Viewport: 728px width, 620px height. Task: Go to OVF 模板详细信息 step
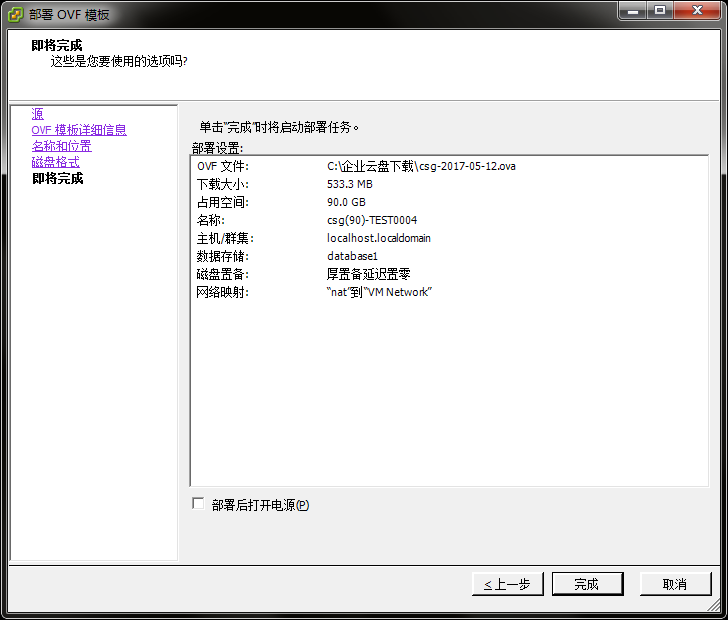pyautogui.click(x=79, y=130)
